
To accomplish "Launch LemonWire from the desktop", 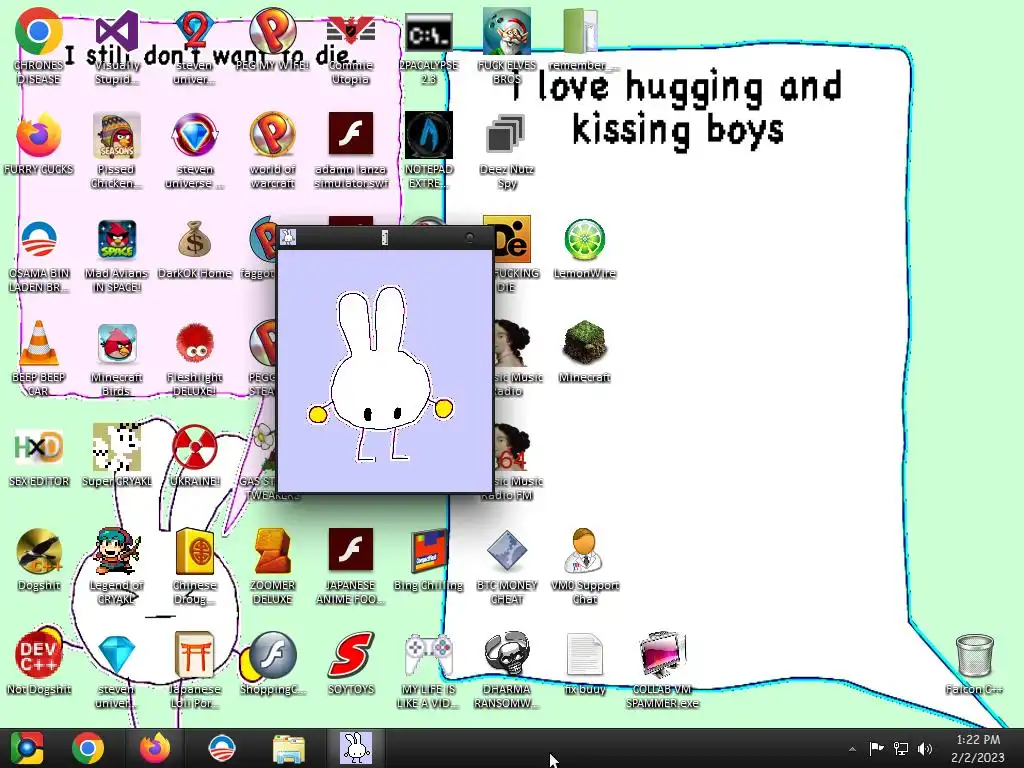I will pyautogui.click(x=584, y=240).
